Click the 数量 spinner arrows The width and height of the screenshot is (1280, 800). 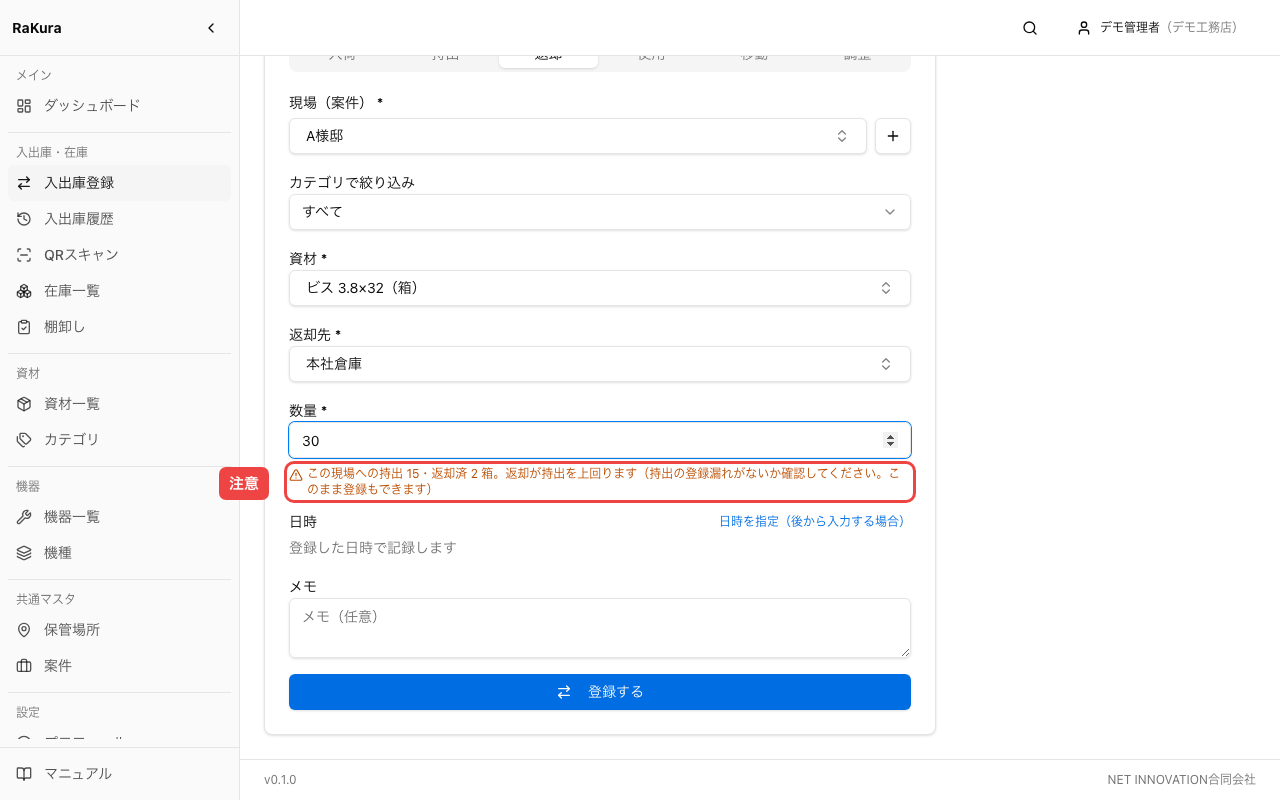coord(890,440)
